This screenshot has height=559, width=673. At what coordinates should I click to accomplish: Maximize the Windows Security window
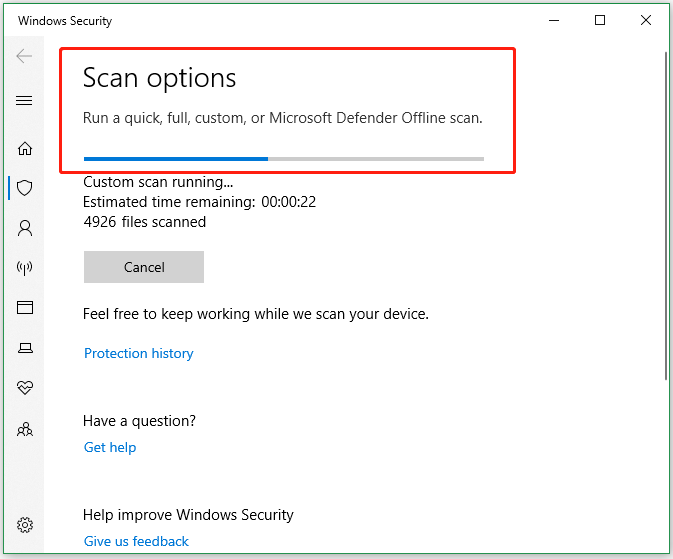point(600,20)
